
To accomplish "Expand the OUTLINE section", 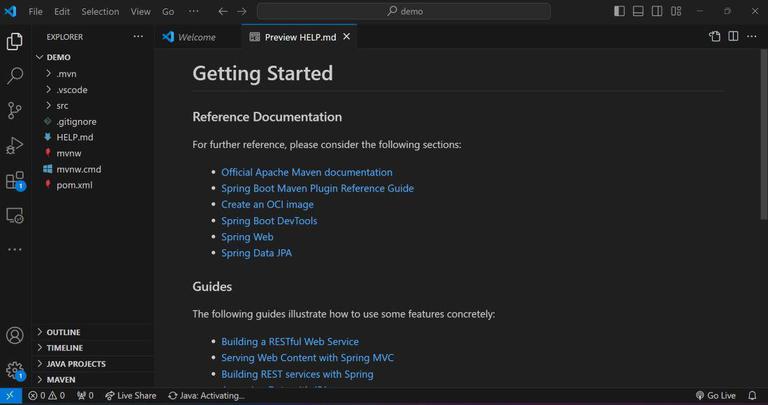I will [x=62, y=332].
